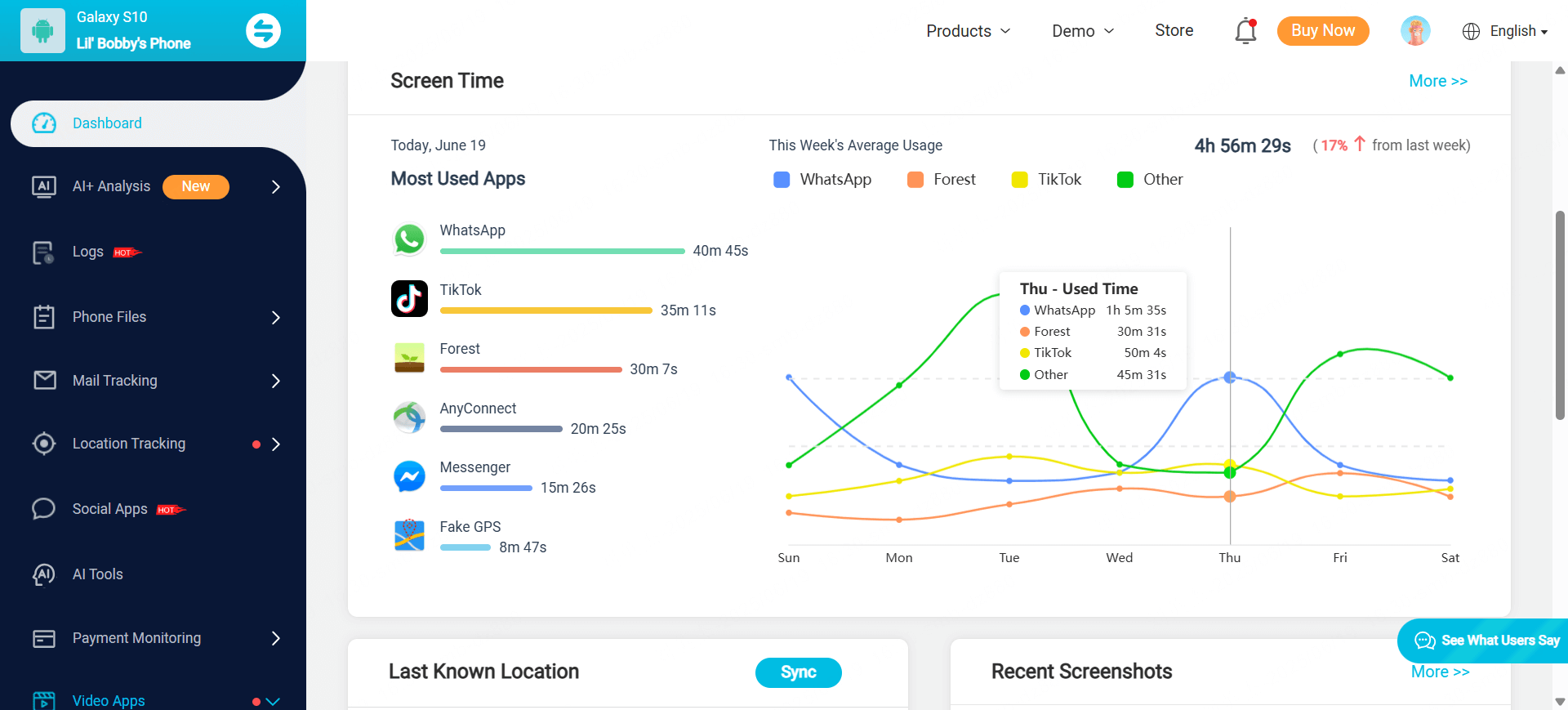Click the Android device icon
The width and height of the screenshot is (1568, 710).
click(42, 31)
